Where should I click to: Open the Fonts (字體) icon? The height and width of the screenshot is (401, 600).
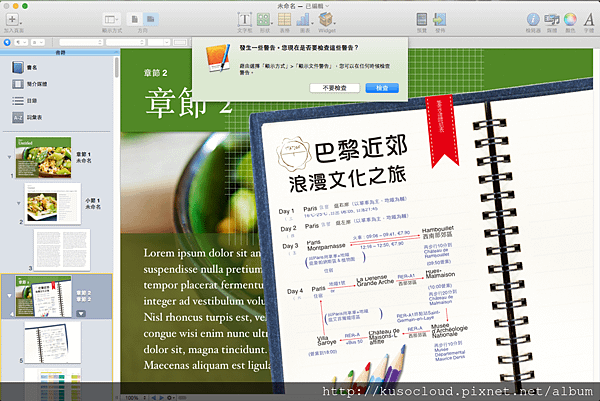(x=589, y=19)
